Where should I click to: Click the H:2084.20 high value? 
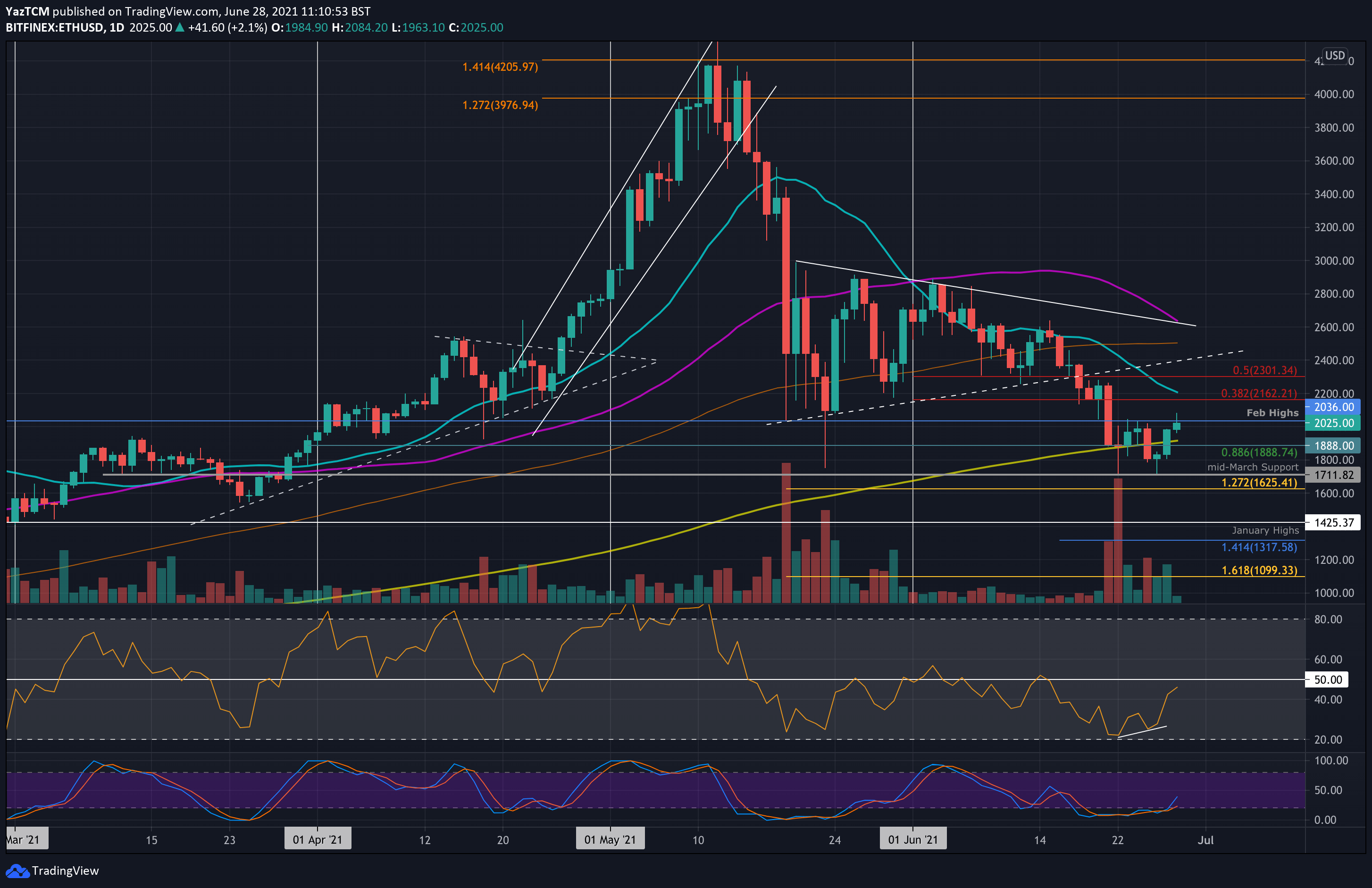coord(360,28)
